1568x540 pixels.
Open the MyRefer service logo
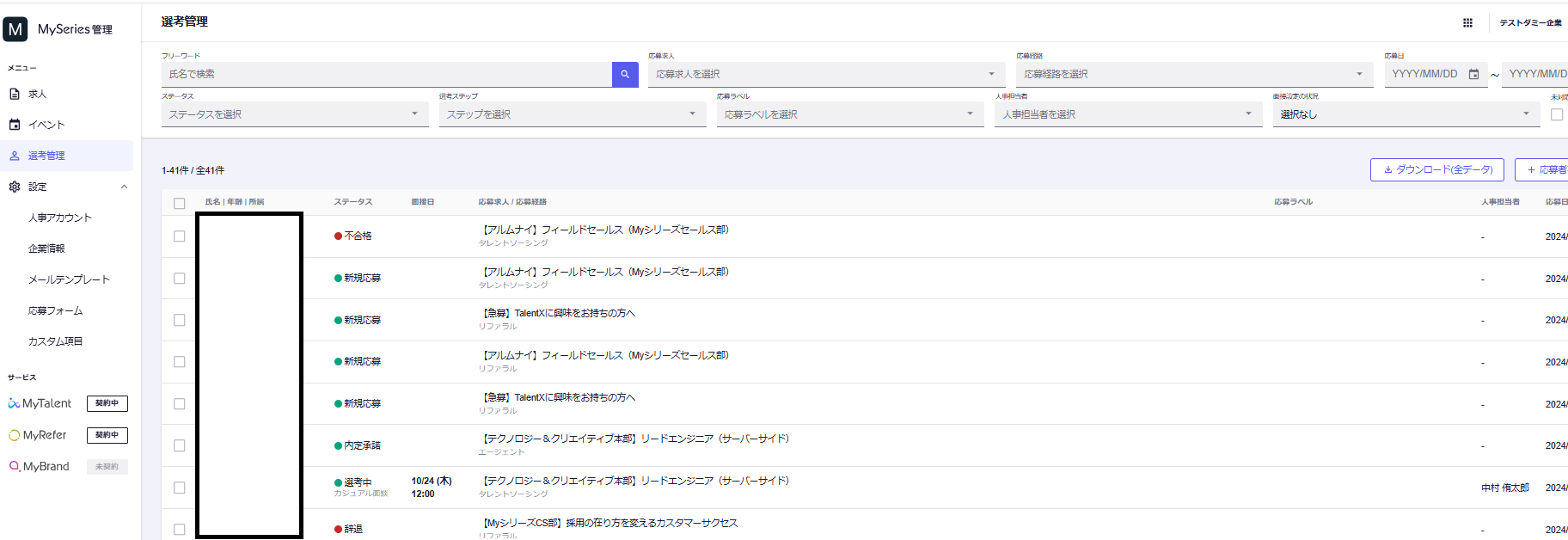tap(38, 435)
